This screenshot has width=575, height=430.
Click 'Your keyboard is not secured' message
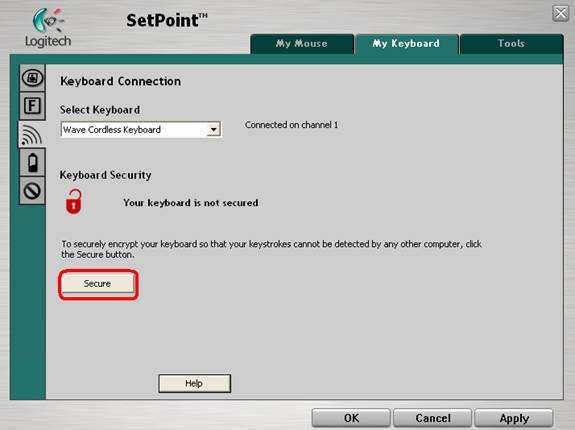(191, 203)
